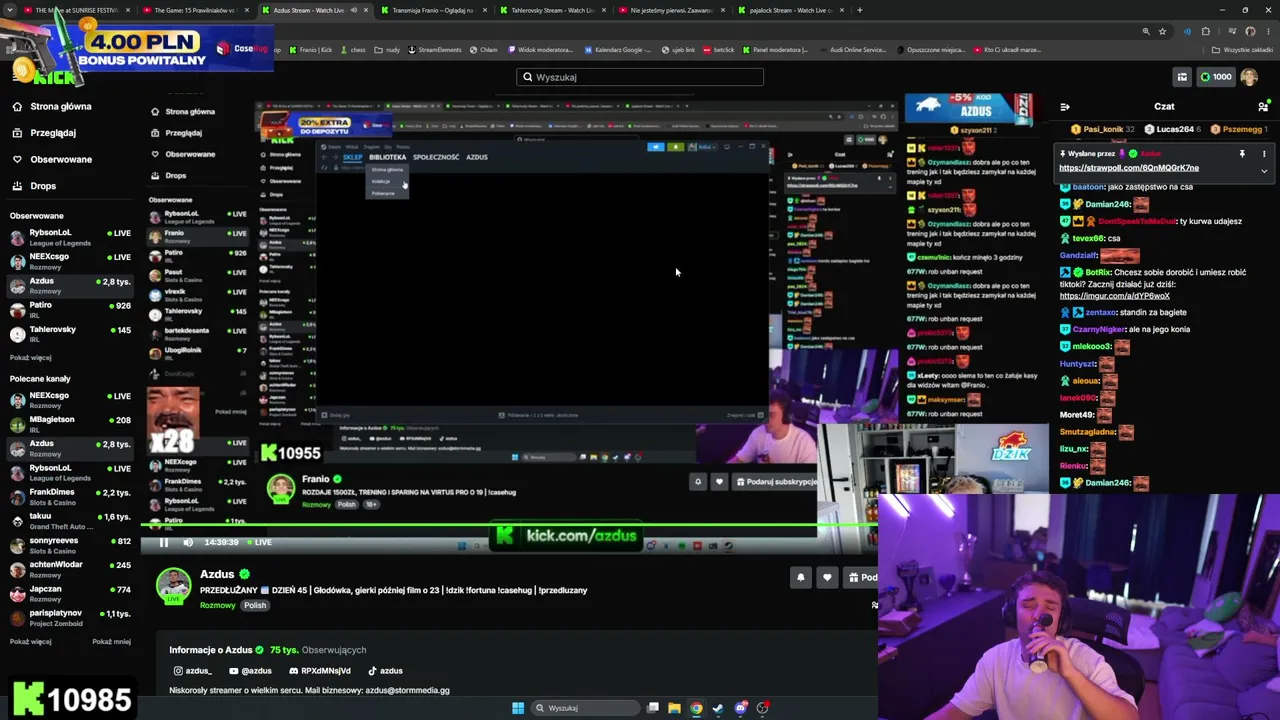Open the imgur.com link in chat
The height and width of the screenshot is (720, 1280).
(1114, 296)
